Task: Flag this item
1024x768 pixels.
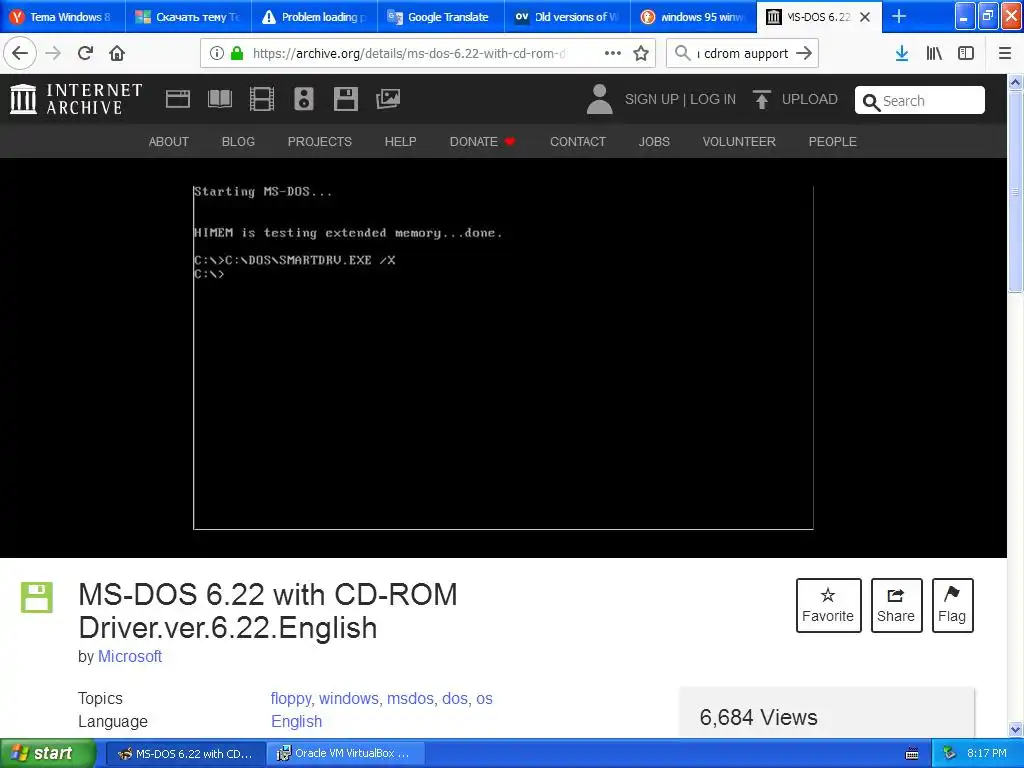Action: (952, 605)
